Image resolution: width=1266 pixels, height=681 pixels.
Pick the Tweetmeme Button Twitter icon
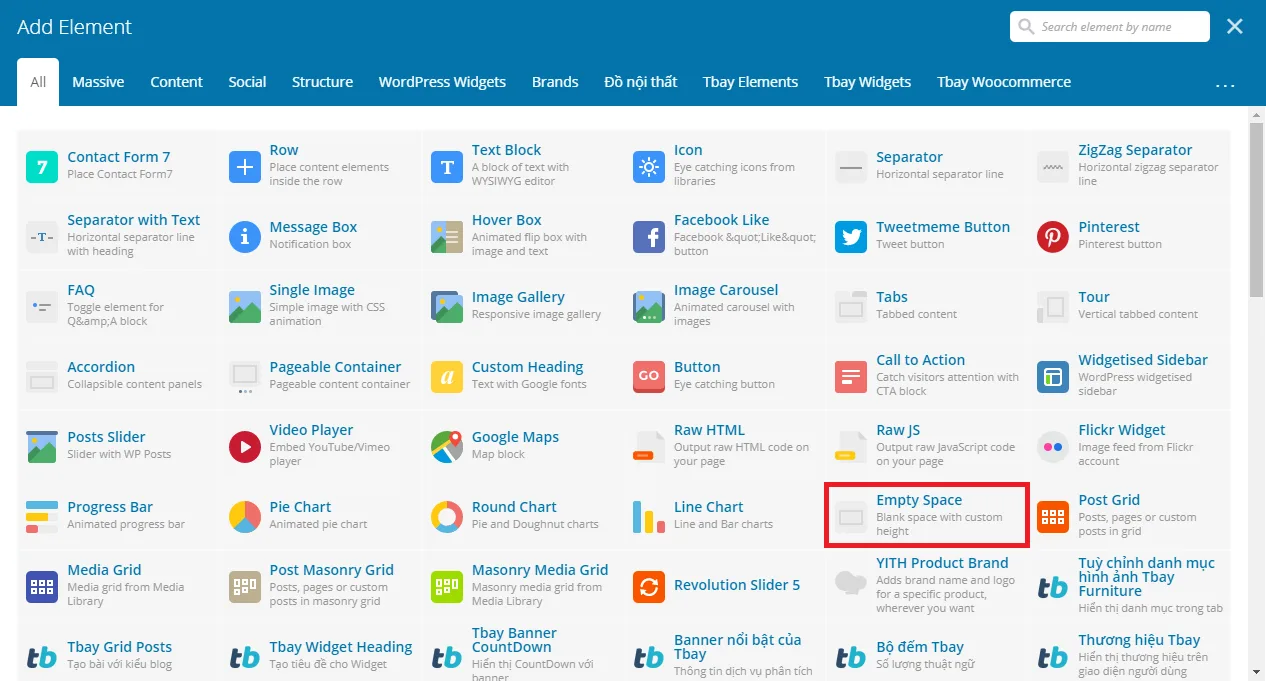[851, 236]
